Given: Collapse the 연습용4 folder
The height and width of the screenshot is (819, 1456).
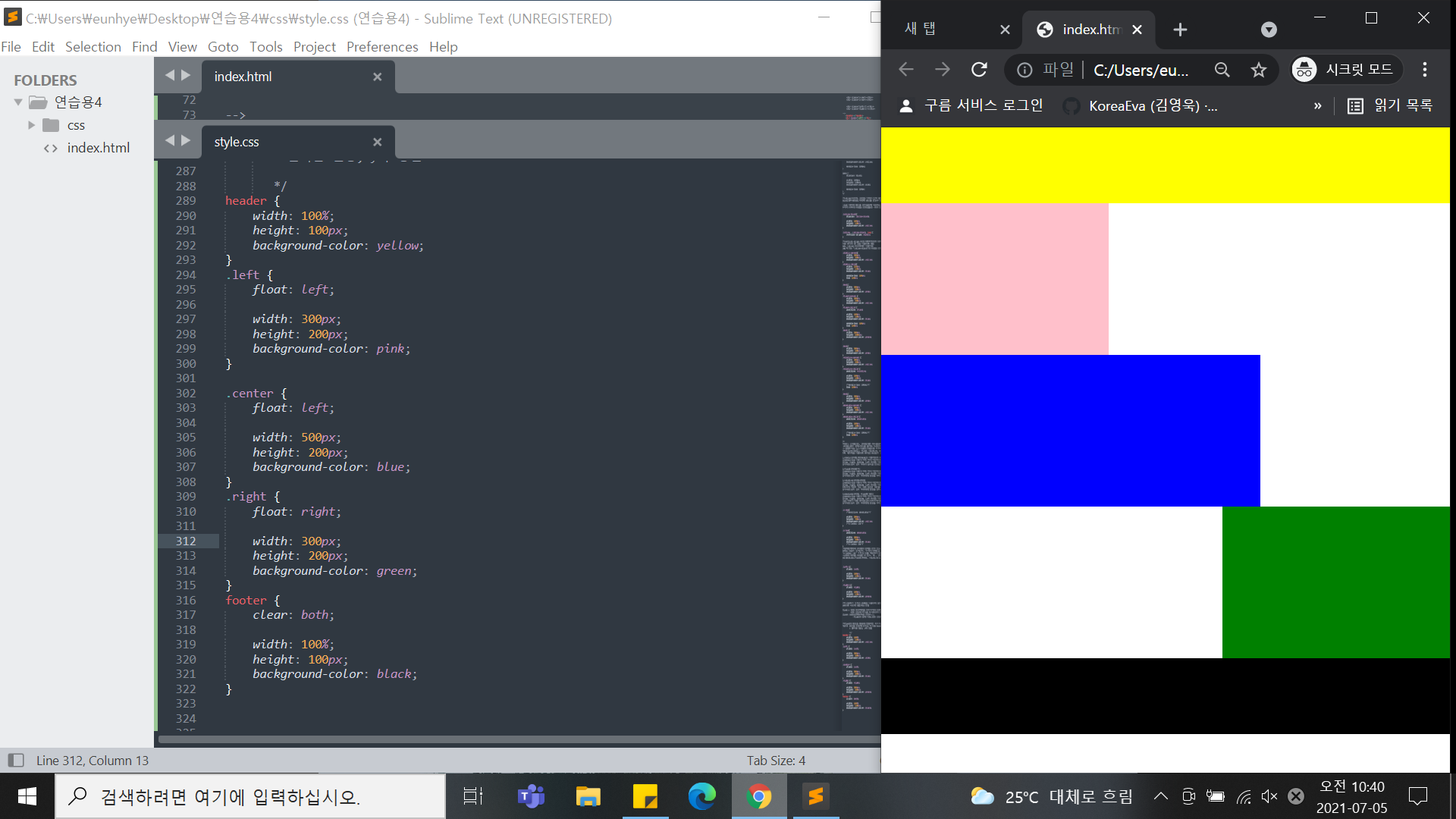Looking at the screenshot, I should [x=18, y=102].
